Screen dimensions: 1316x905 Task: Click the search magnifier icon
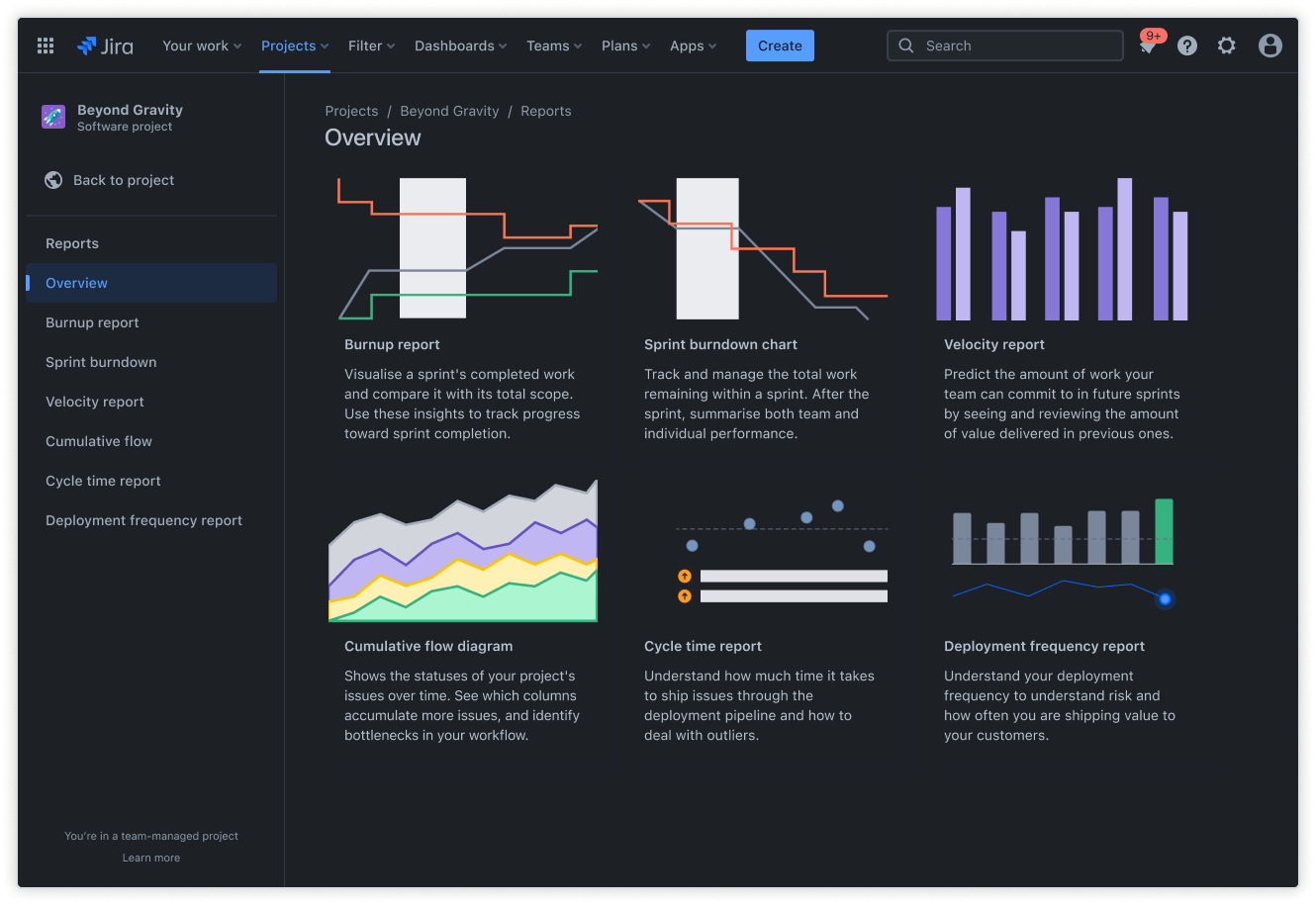coord(905,45)
